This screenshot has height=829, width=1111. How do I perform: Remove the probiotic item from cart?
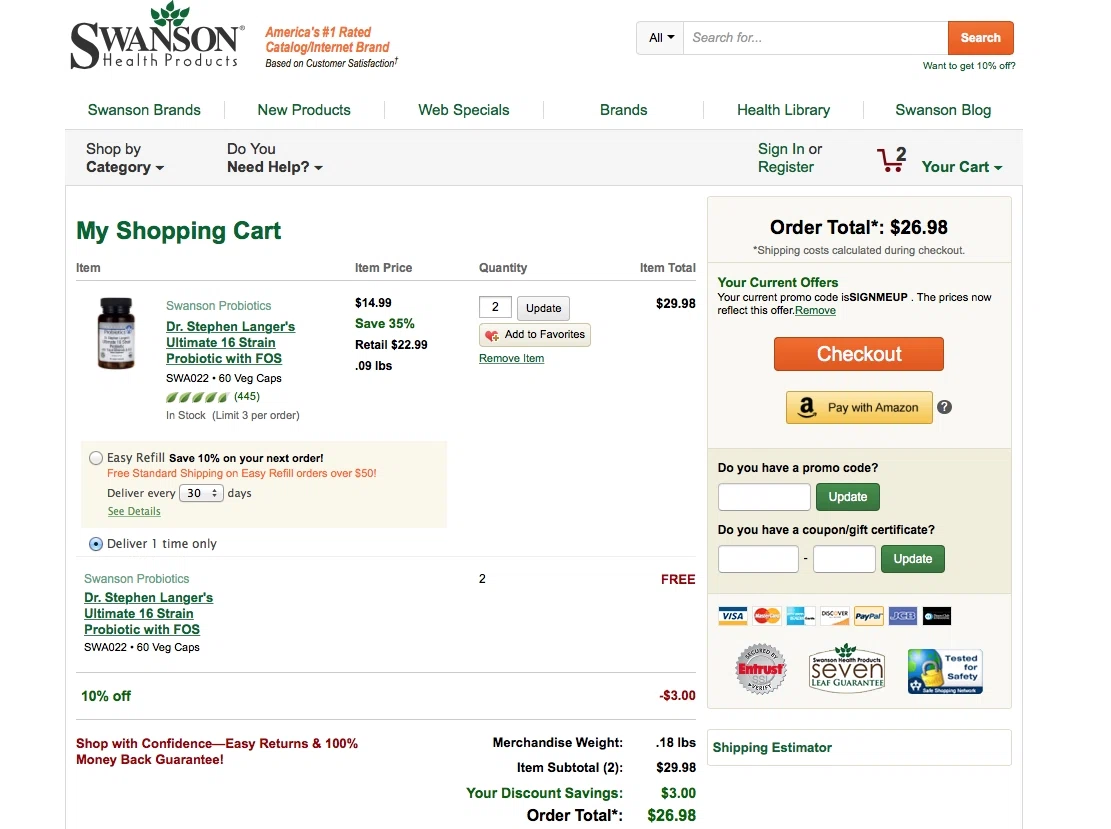click(x=512, y=359)
